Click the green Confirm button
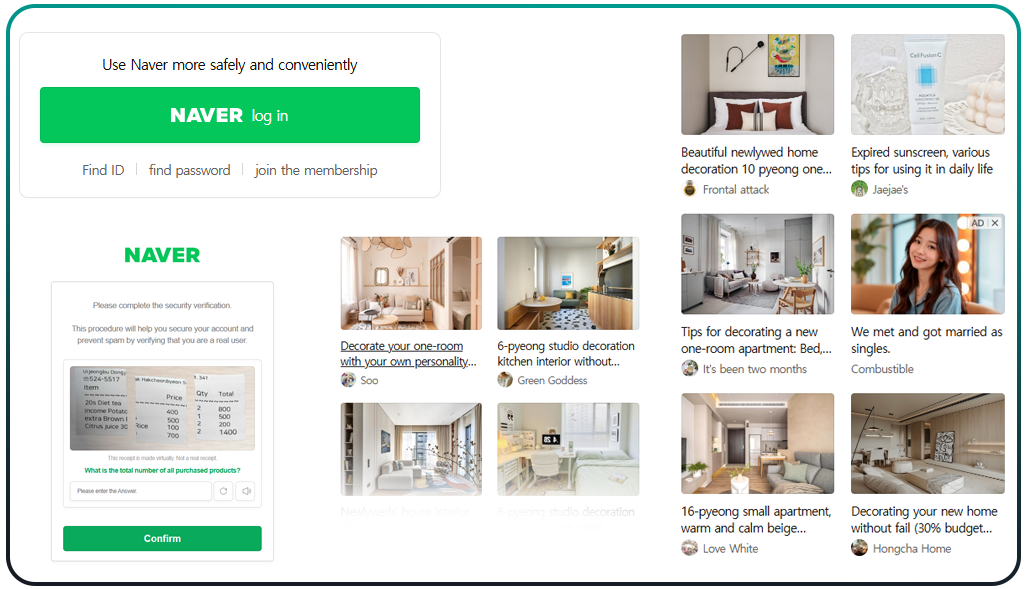This screenshot has width=1026, height=589. click(x=162, y=538)
